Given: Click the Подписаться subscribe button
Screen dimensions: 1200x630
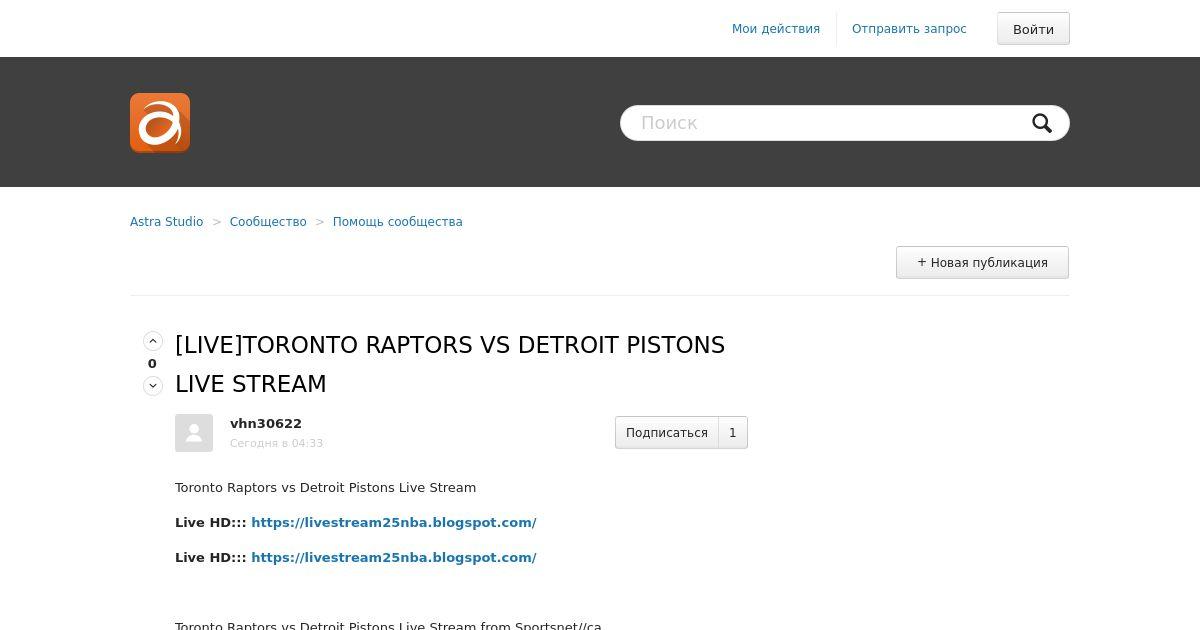Looking at the screenshot, I should (667, 433).
